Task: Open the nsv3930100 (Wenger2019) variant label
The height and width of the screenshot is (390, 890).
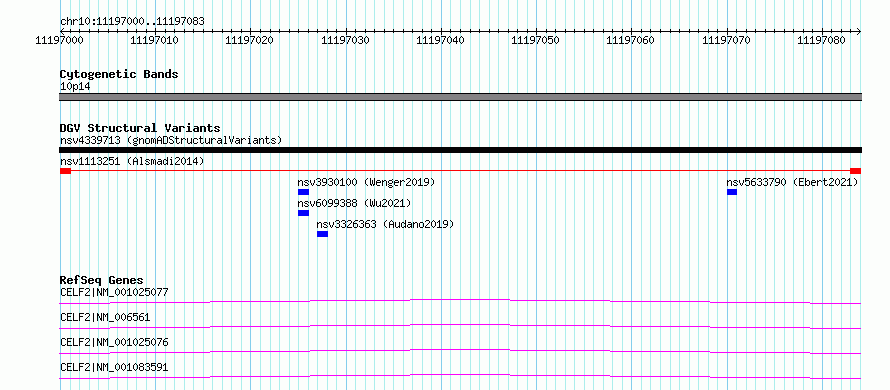Action: click(366, 182)
